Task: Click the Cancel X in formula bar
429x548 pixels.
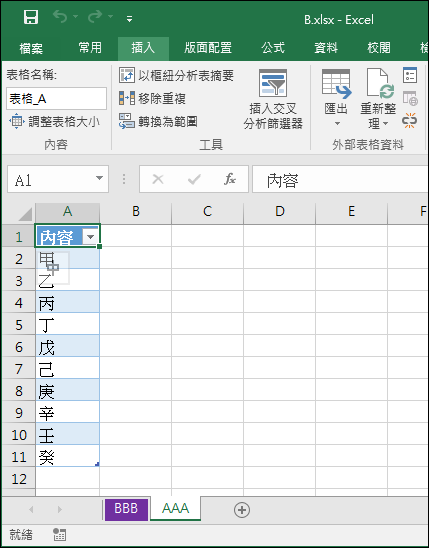Action: [158, 179]
